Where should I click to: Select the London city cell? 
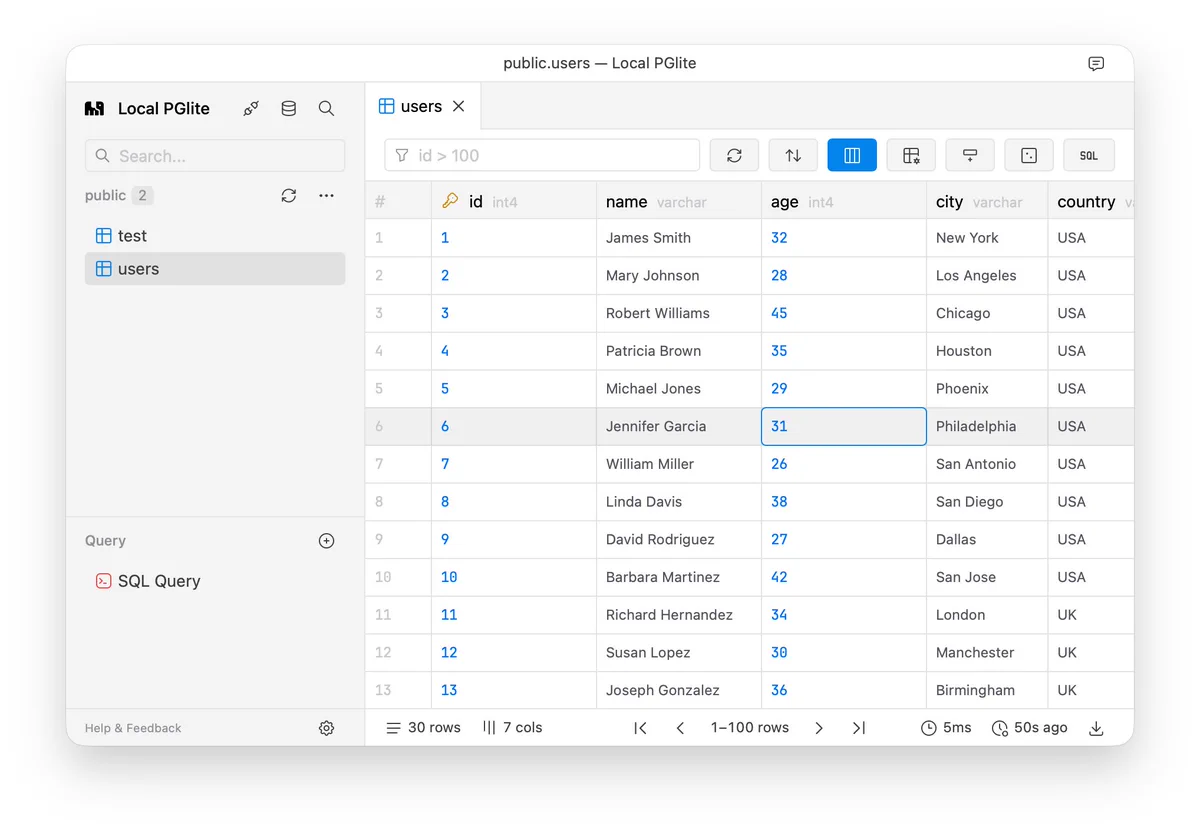(x=987, y=615)
